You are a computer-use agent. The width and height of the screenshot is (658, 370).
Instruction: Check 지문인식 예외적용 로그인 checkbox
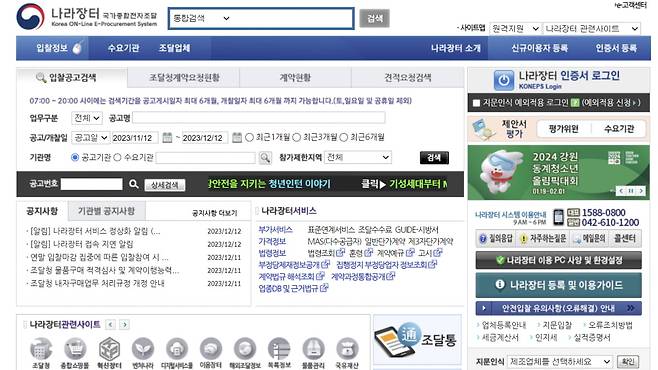pyautogui.click(x=476, y=103)
